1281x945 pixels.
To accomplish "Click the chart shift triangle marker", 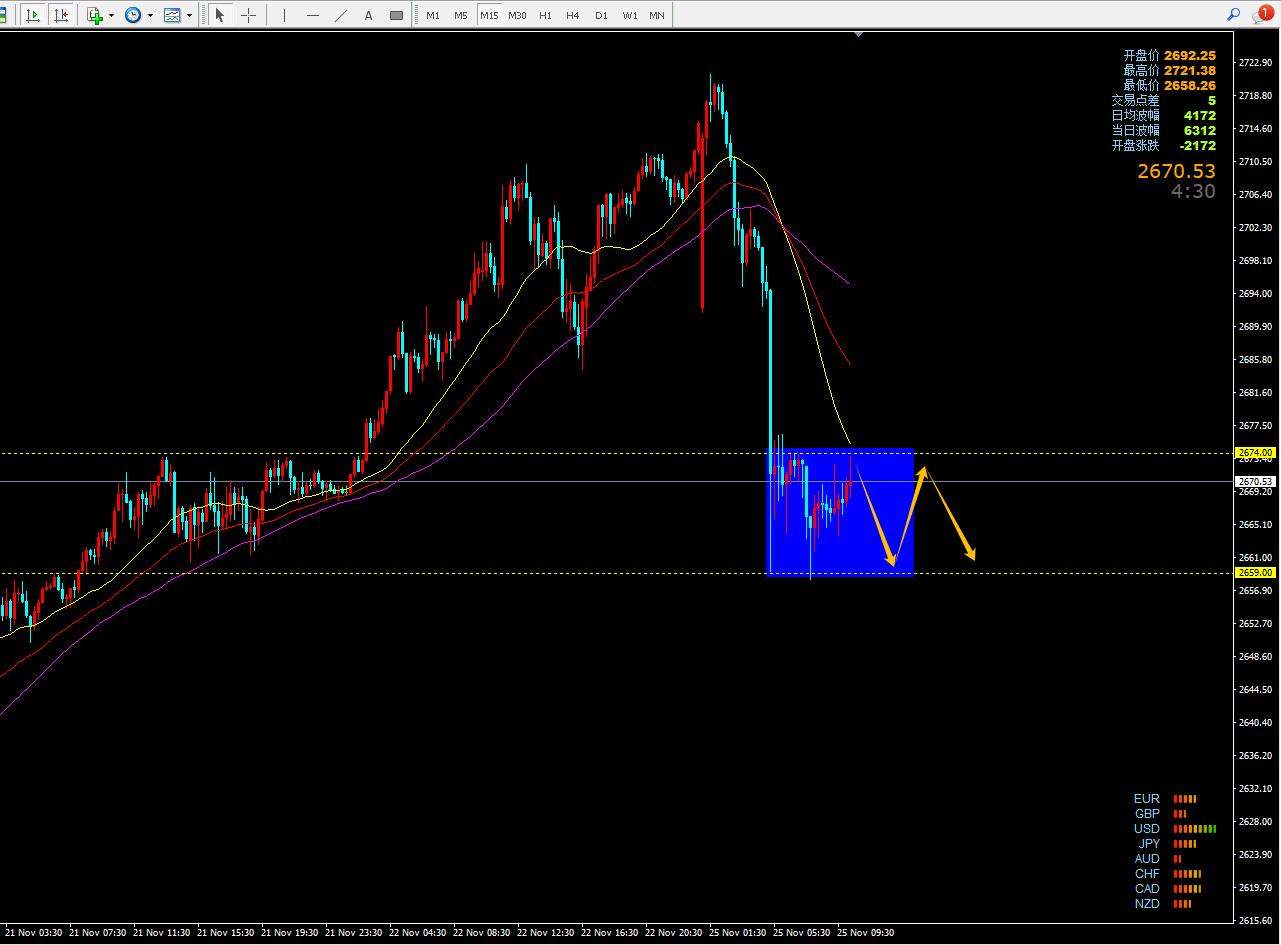I will click(858, 34).
